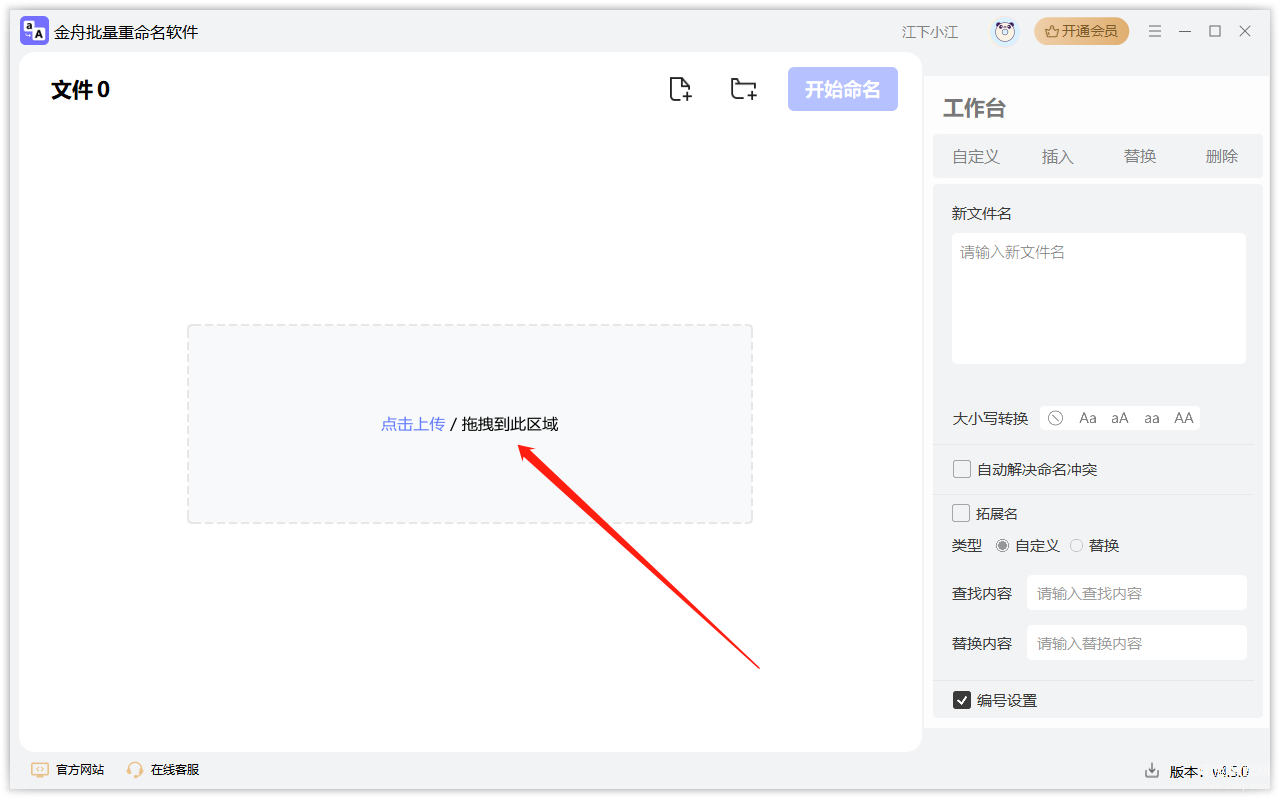Close the application window
This screenshot has width=1280, height=799.
[x=1245, y=31]
